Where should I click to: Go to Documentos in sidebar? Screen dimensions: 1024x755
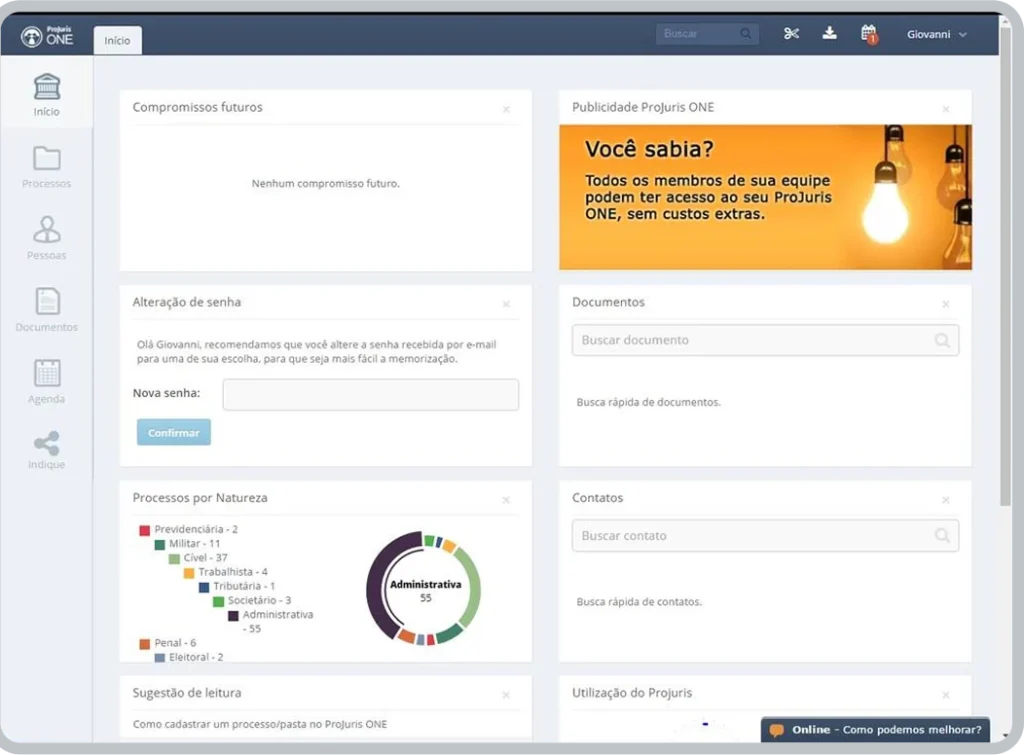46,310
